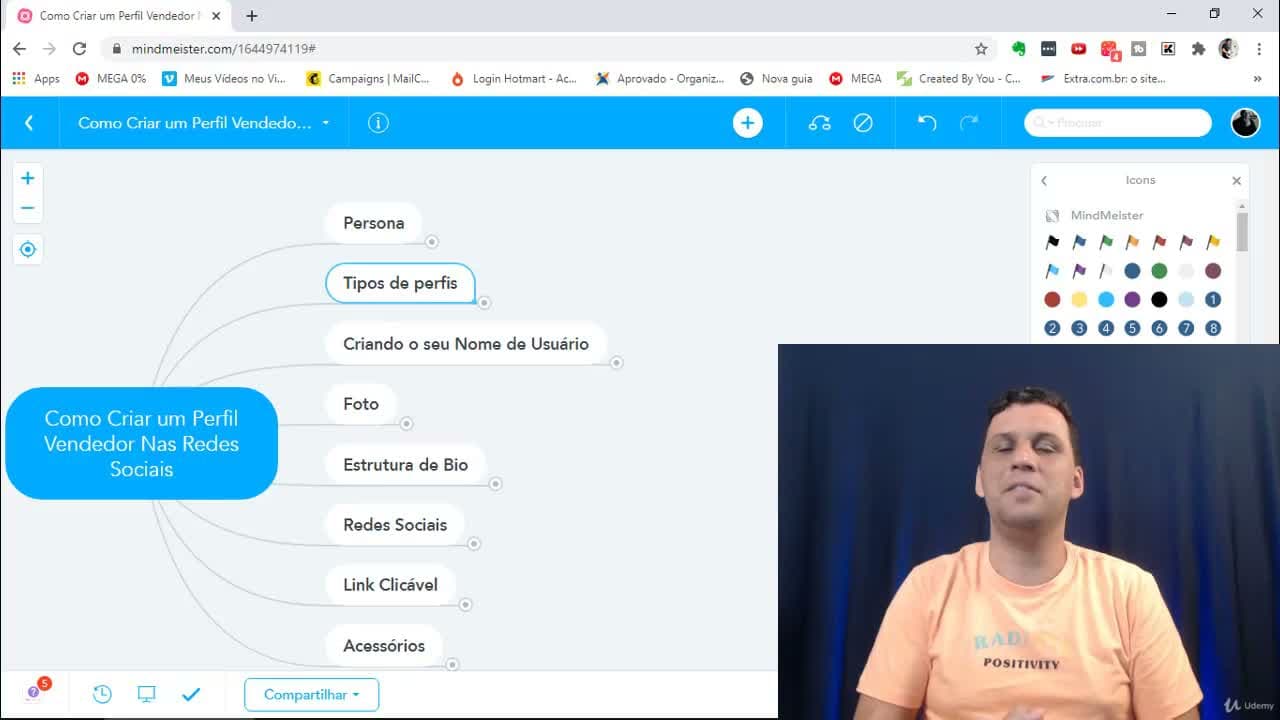This screenshot has height=720, width=1280.
Task: Open a new browser tab
Action: [x=252, y=15]
